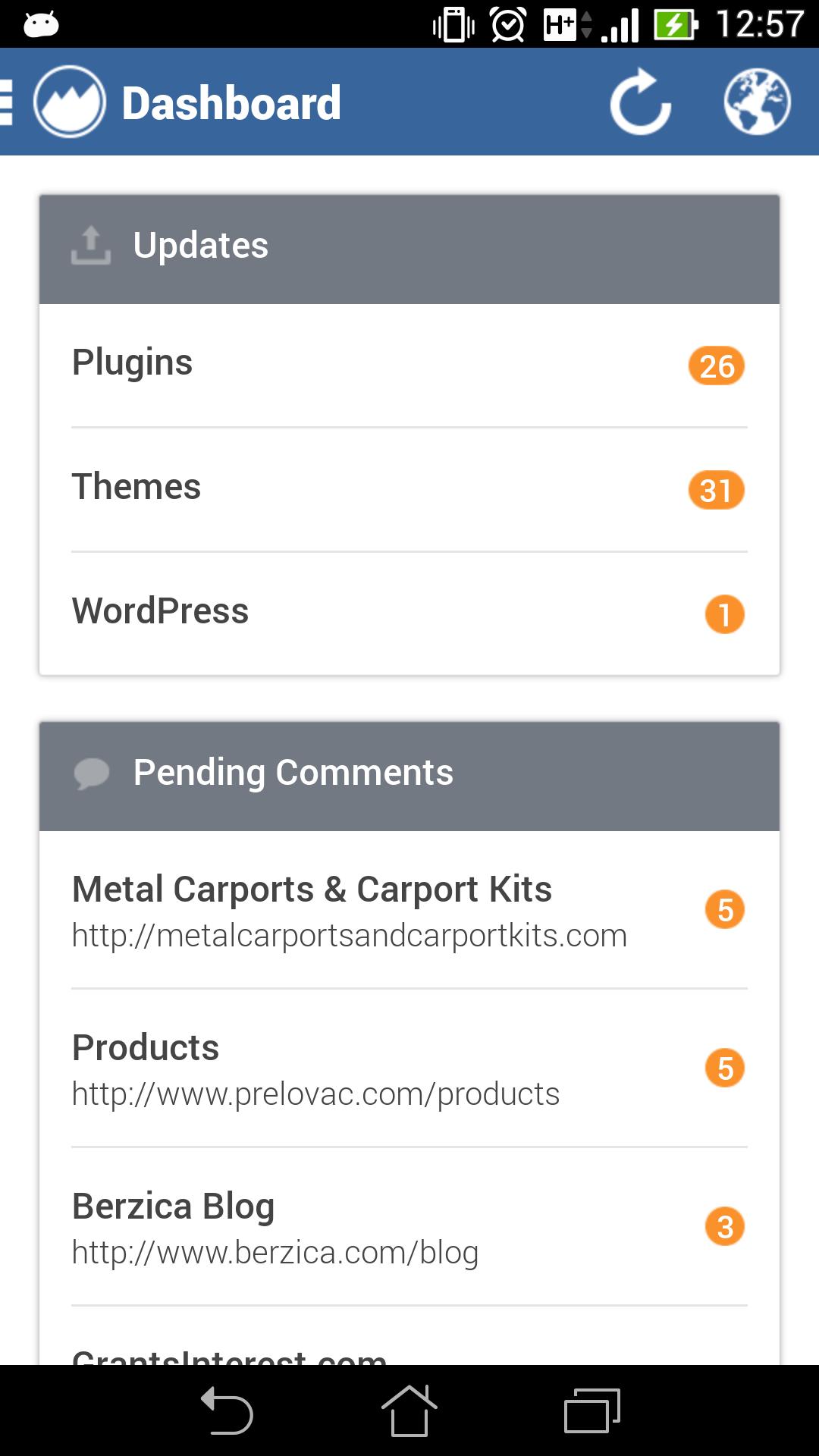
Task: Tap the Pending Comments speech bubble icon
Action: coord(92,773)
